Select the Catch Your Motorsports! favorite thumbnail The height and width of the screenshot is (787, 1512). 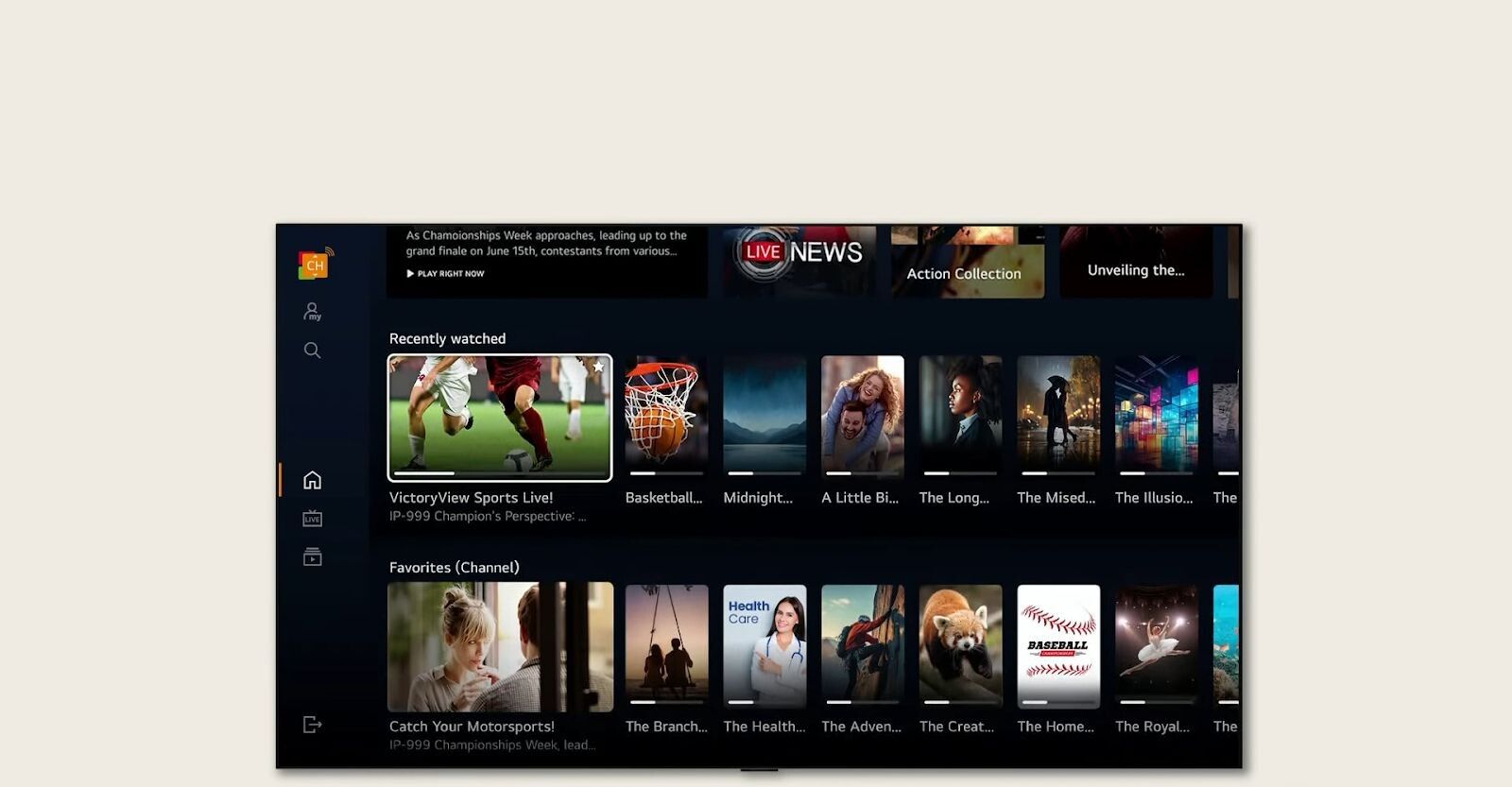(x=500, y=647)
